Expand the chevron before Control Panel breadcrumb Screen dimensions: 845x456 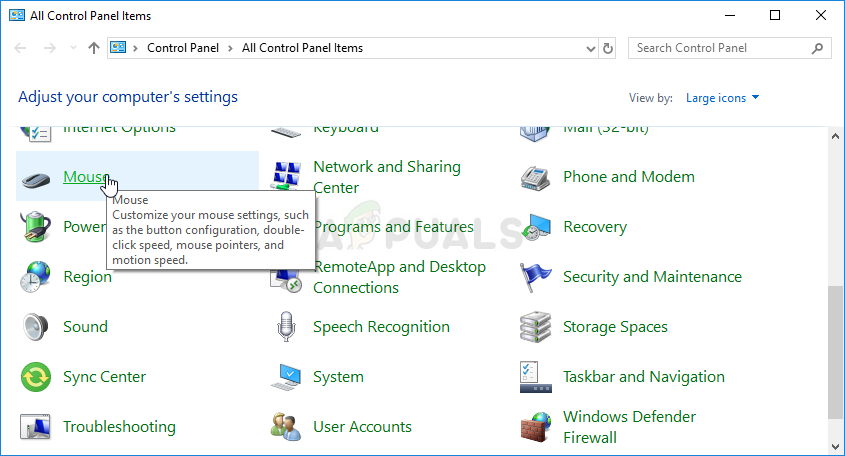(135, 49)
